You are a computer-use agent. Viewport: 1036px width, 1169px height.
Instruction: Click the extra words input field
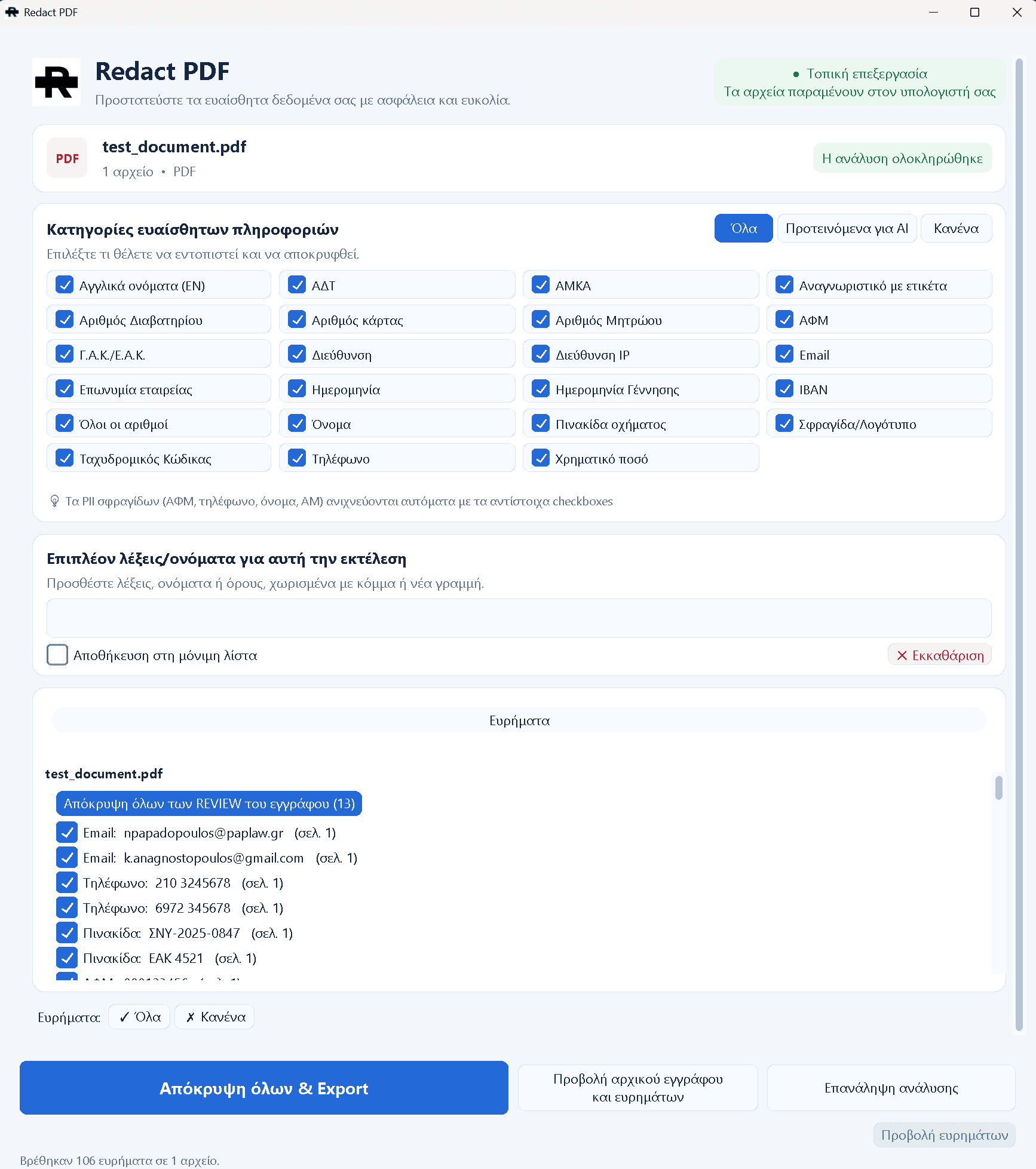point(519,618)
